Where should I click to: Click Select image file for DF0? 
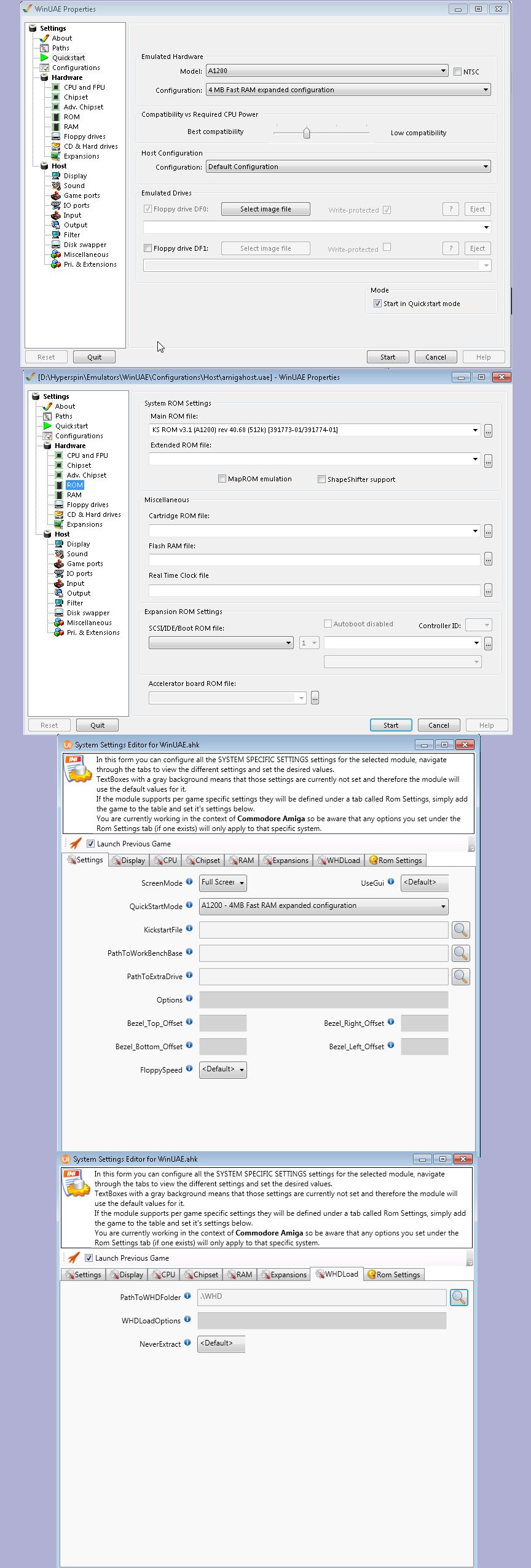[x=265, y=209]
